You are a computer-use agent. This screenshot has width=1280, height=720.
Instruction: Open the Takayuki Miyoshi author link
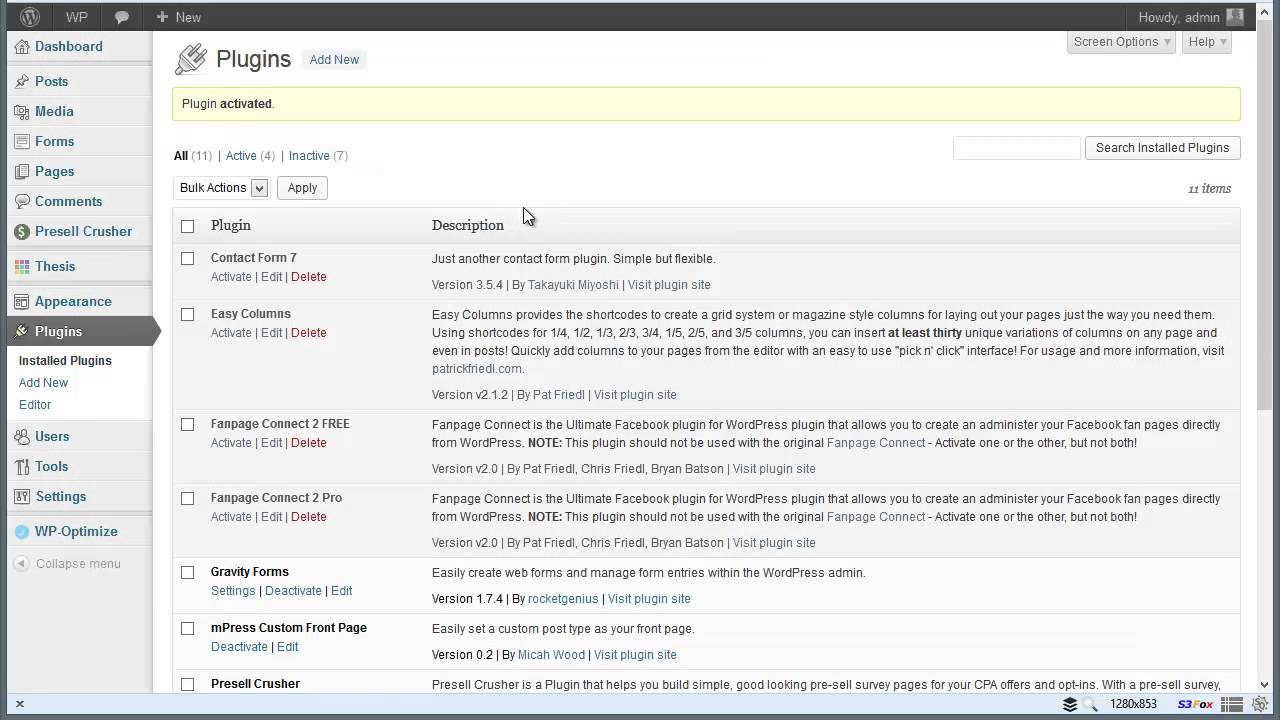click(x=573, y=285)
